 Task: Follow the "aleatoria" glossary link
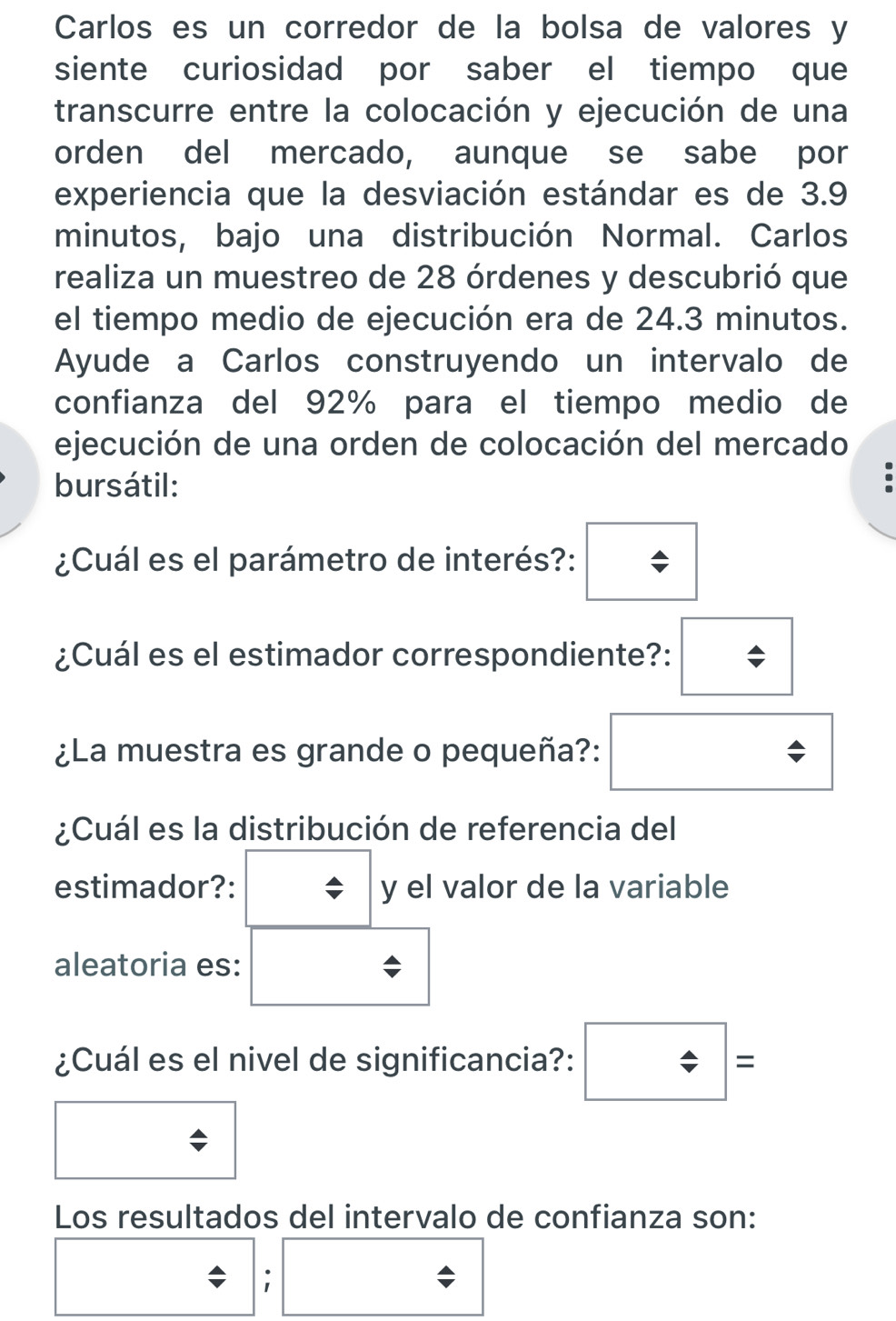click(x=120, y=966)
